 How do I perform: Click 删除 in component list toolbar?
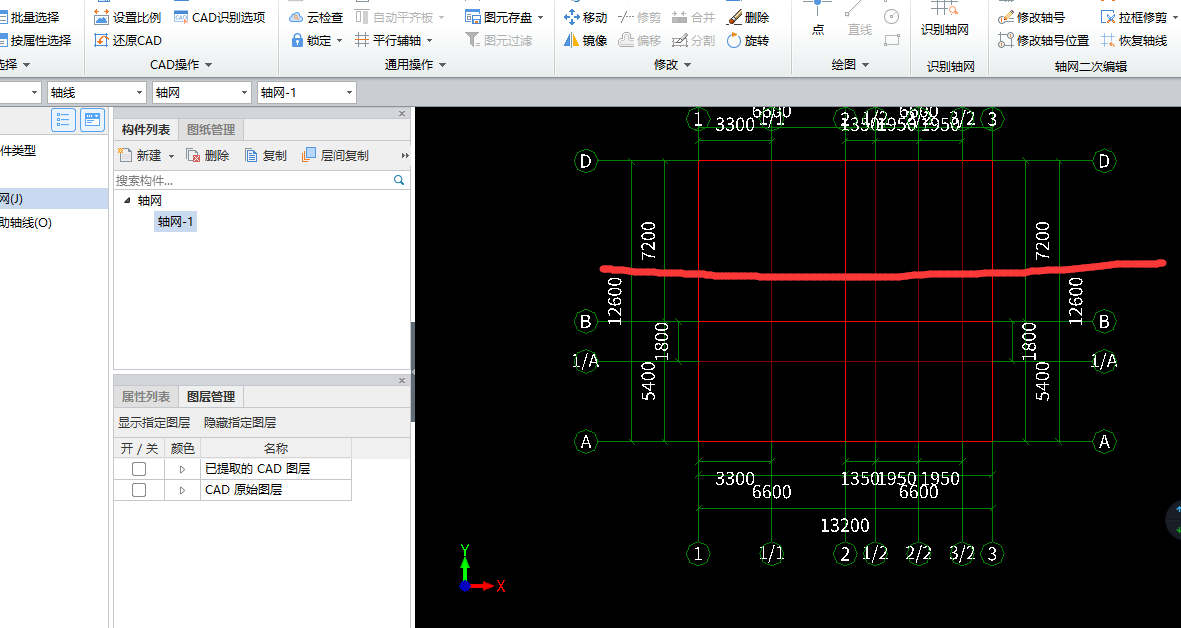[x=207, y=155]
